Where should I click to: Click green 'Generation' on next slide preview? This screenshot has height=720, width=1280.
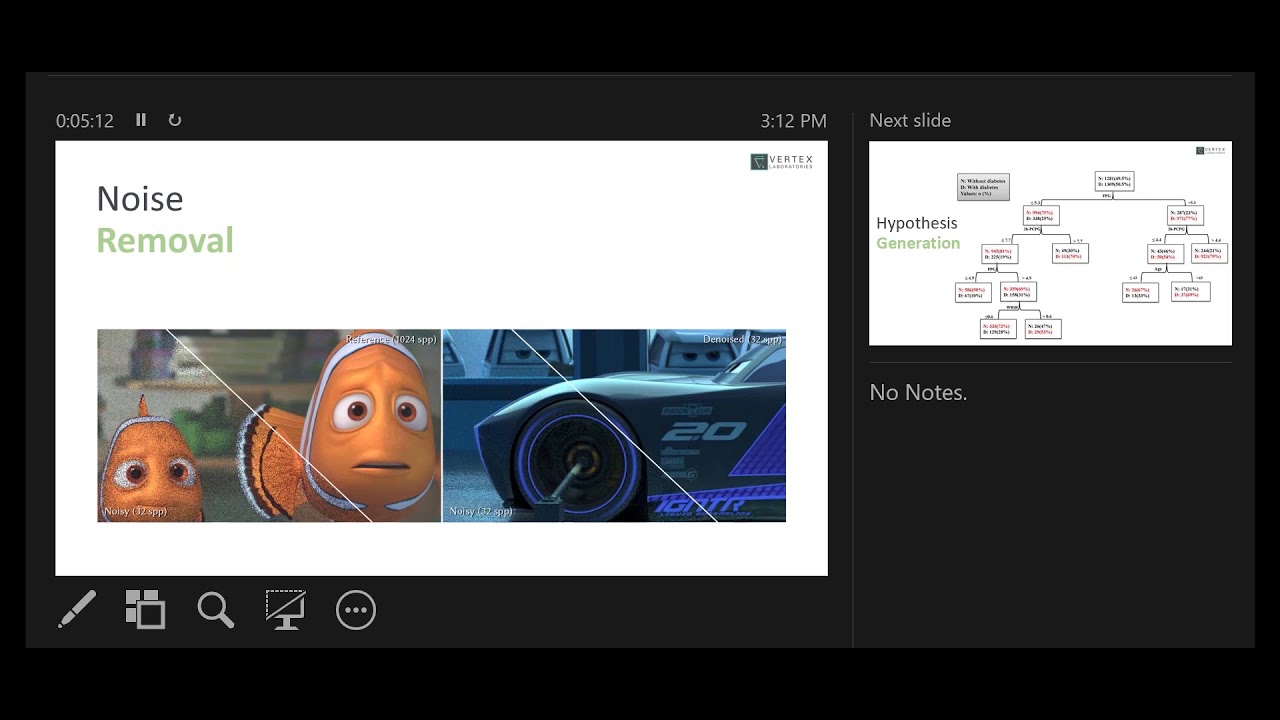pos(918,243)
